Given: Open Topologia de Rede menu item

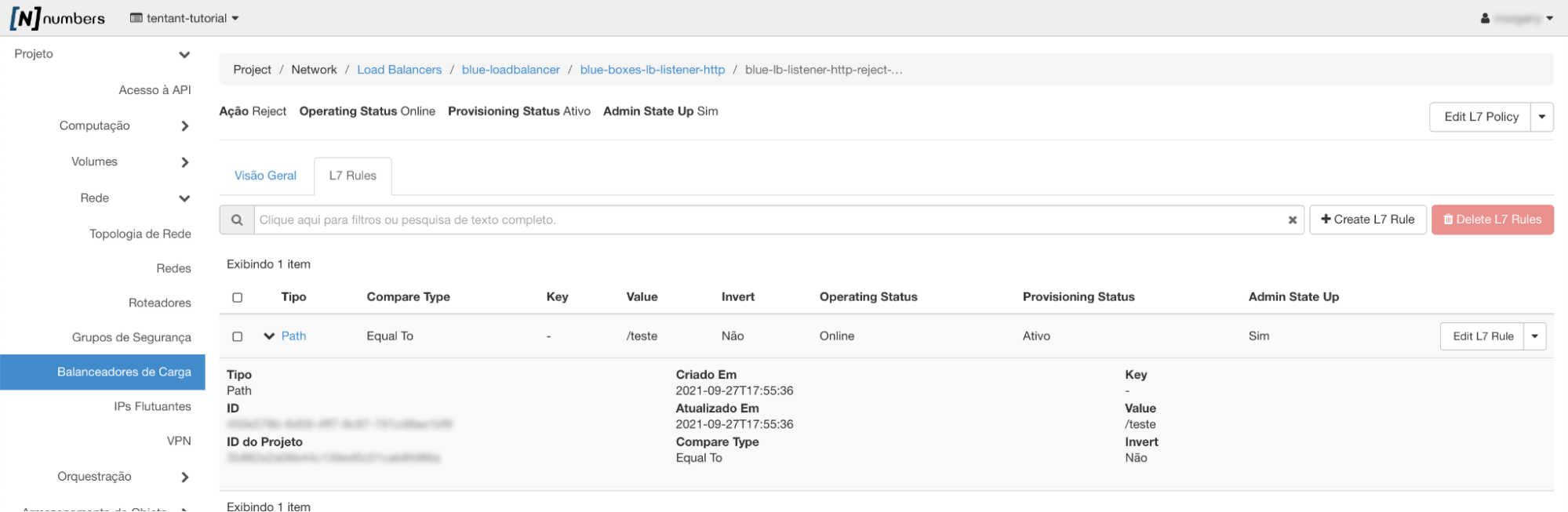Looking at the screenshot, I should 140,234.
